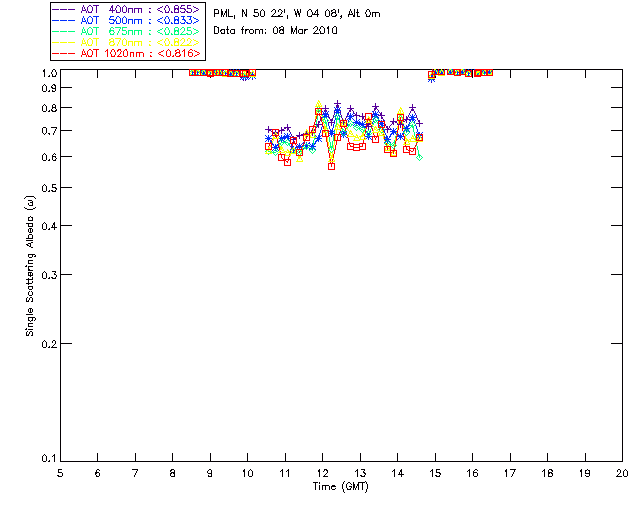640x512 pixels.
Task: Click the 17 hour x-axis label
Action: (x=510, y=473)
